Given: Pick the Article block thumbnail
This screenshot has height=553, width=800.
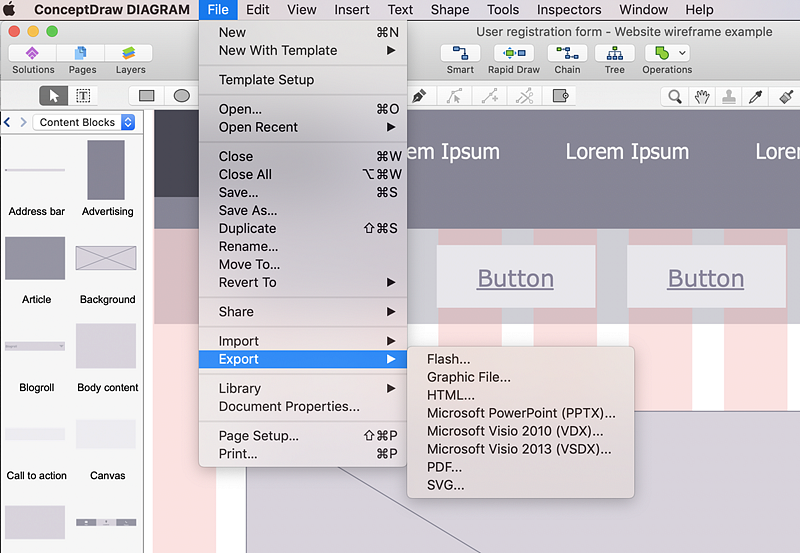Looking at the screenshot, I should tap(35, 258).
